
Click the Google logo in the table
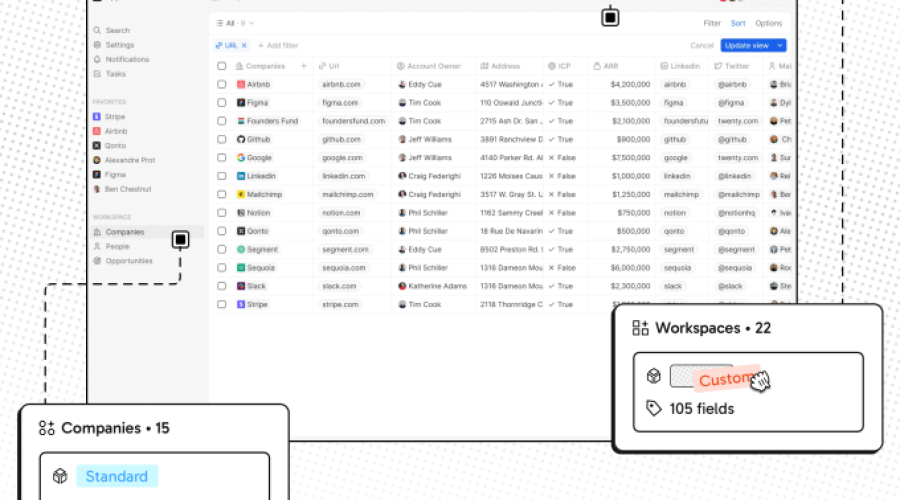point(241,158)
